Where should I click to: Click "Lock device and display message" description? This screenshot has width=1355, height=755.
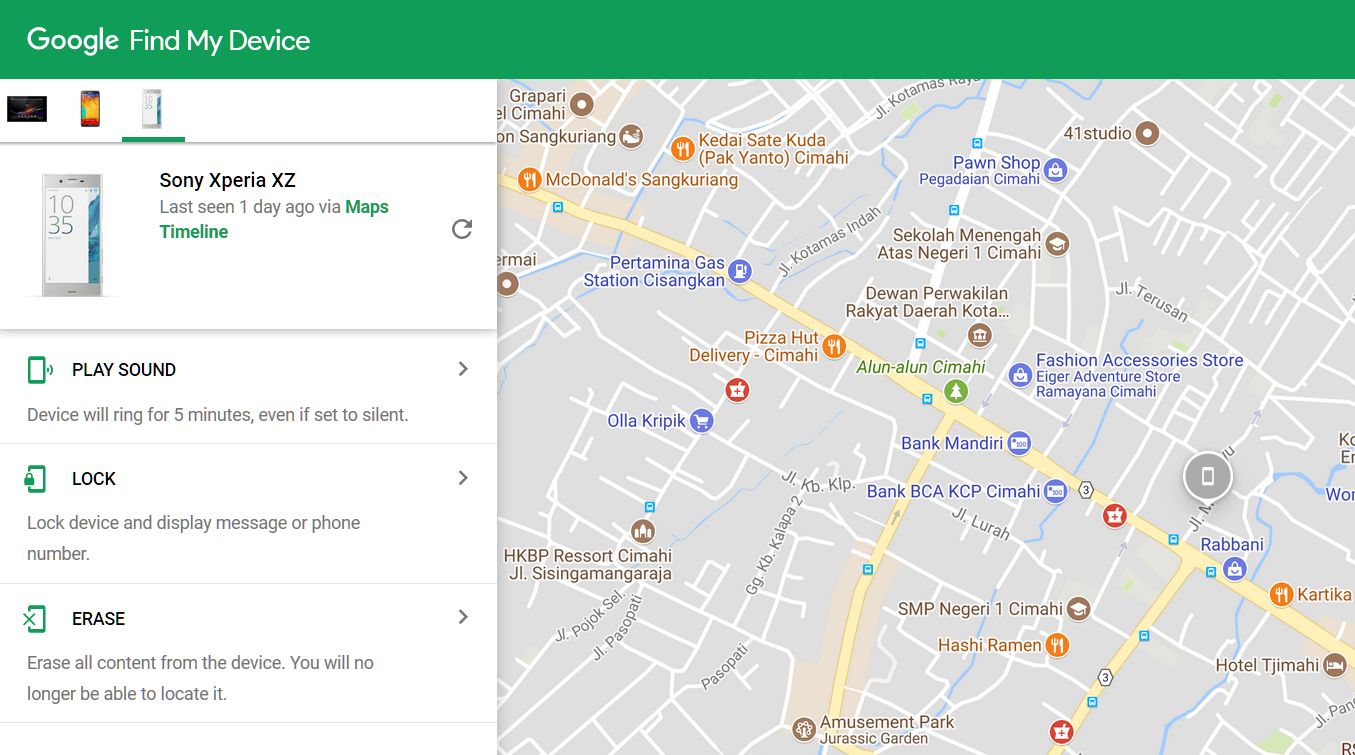(193, 538)
